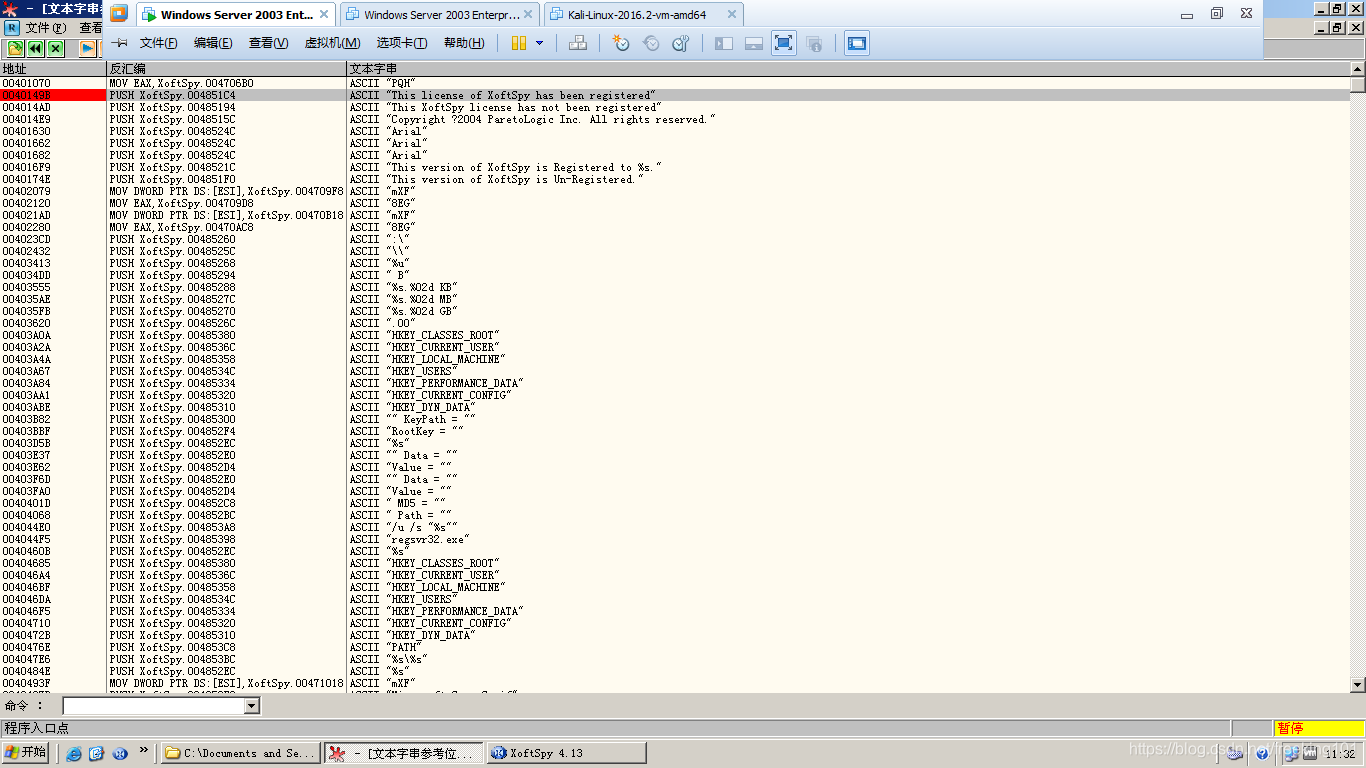Click scrollbar down arrow of string list
This screenshot has height=768, width=1366.
click(x=1358, y=684)
